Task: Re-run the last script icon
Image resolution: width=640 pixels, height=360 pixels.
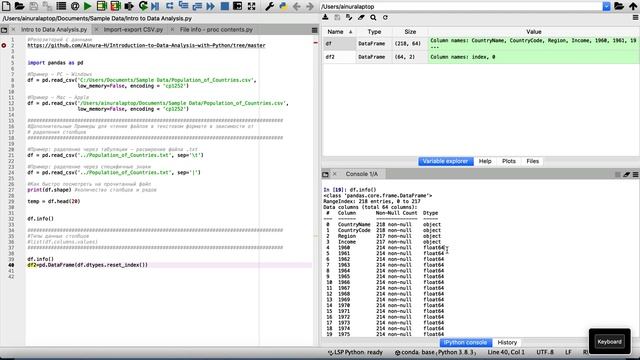Action: tap(143, 6)
